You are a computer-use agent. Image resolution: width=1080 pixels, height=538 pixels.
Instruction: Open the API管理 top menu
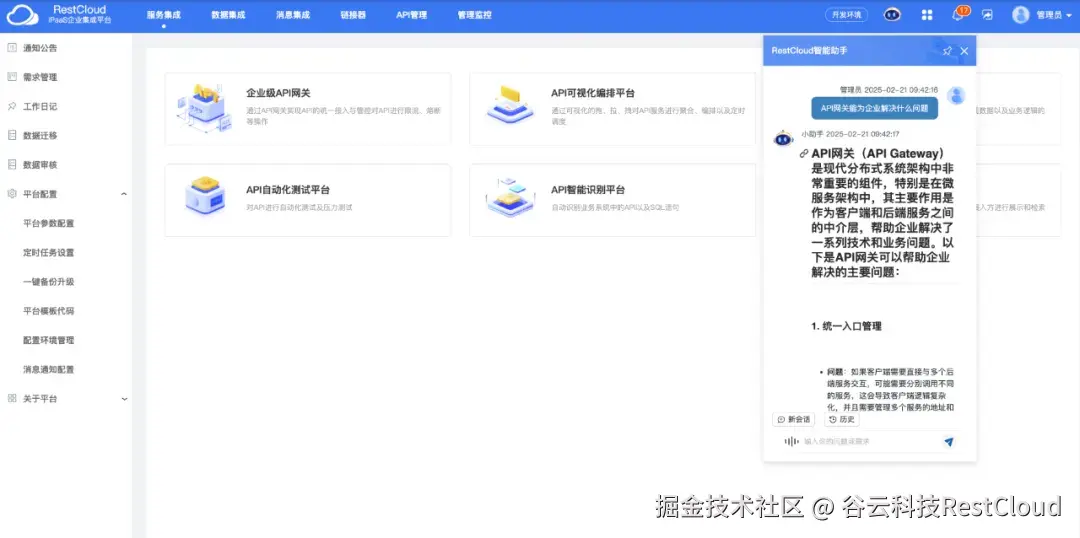tap(411, 14)
